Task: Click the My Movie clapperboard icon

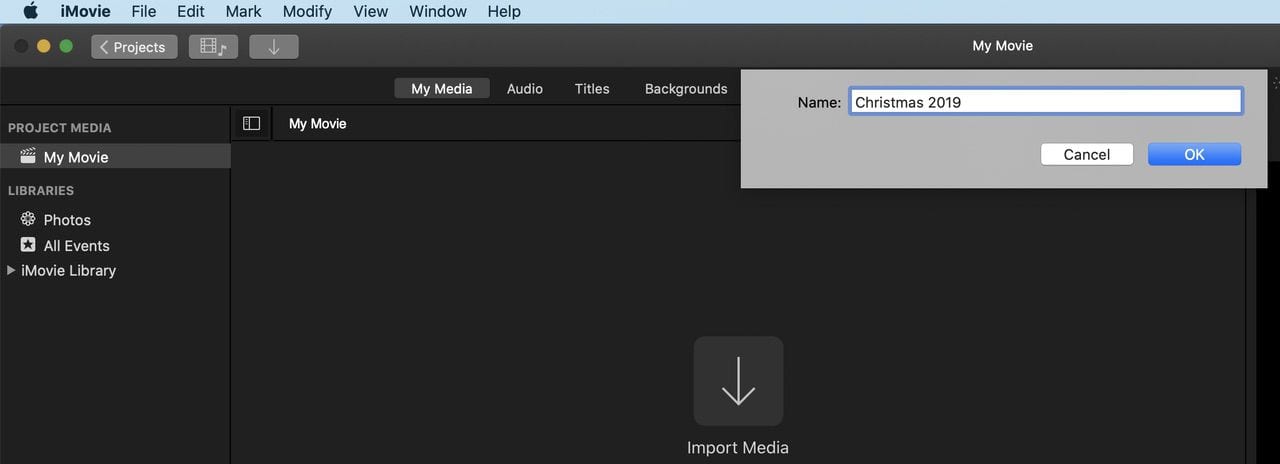Action: (28, 157)
